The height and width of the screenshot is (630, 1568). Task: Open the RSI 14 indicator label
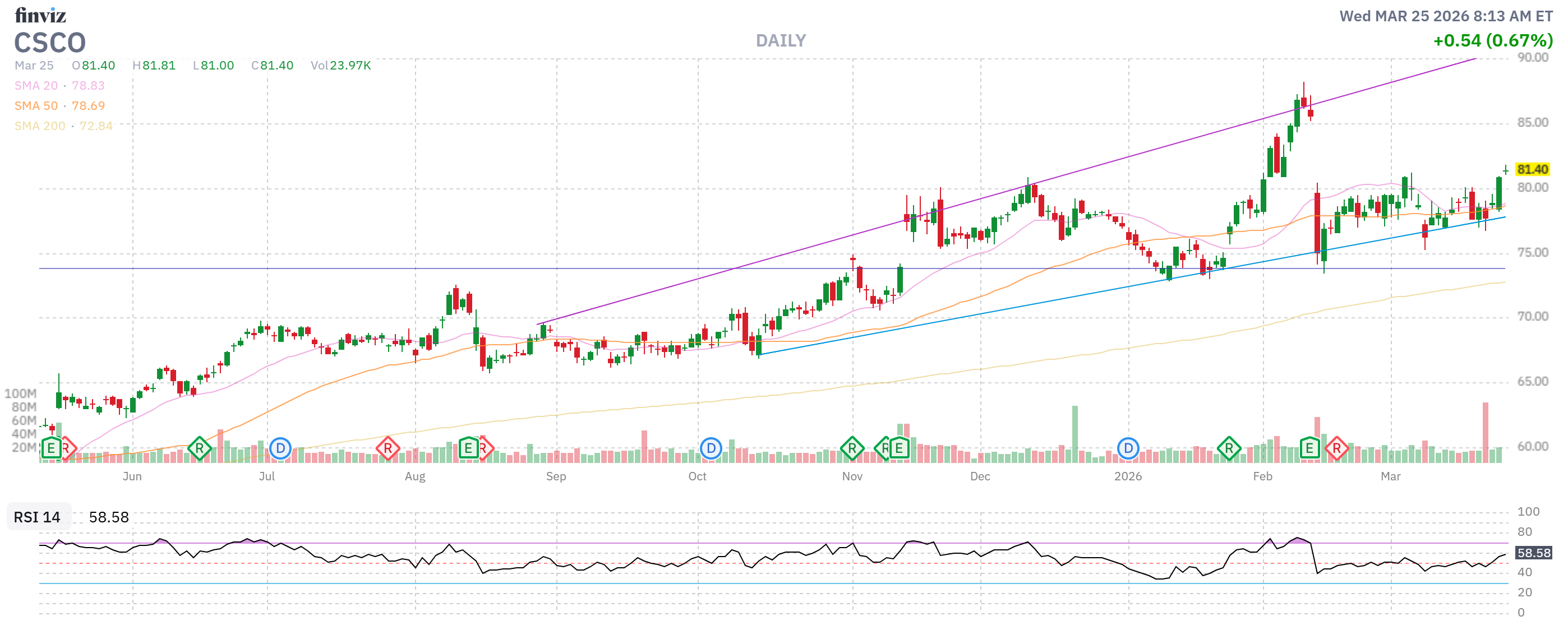pos(37,517)
